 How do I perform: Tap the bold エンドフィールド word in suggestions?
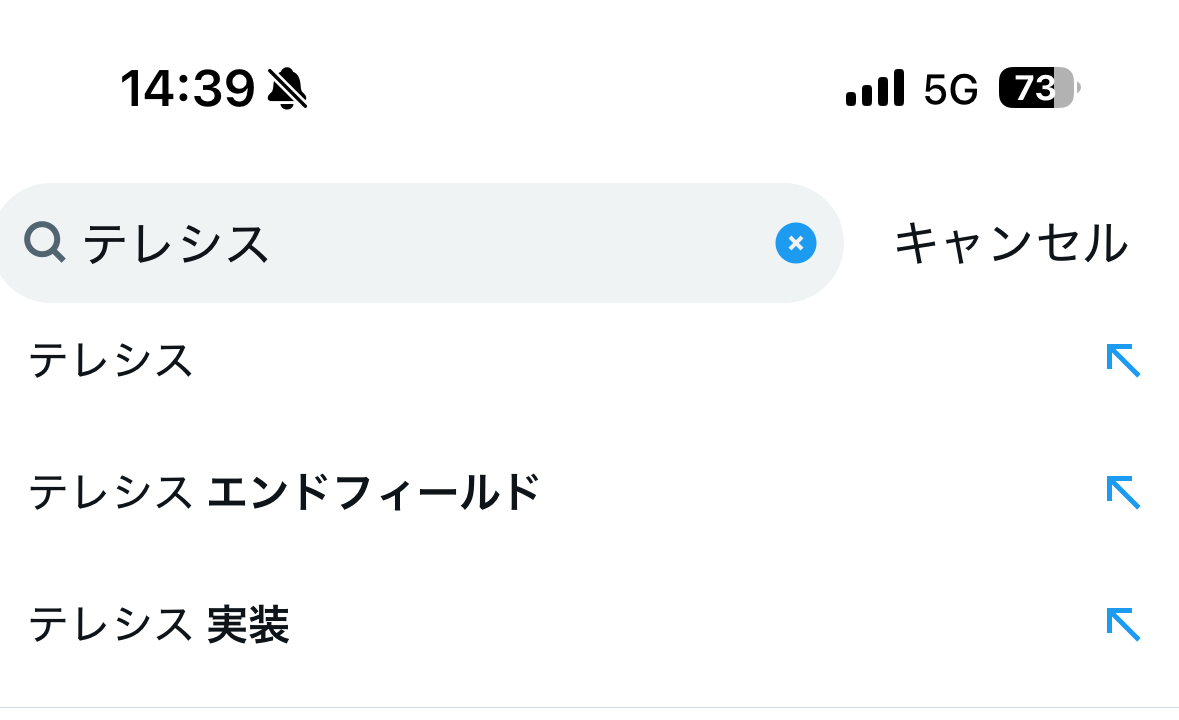[373, 492]
